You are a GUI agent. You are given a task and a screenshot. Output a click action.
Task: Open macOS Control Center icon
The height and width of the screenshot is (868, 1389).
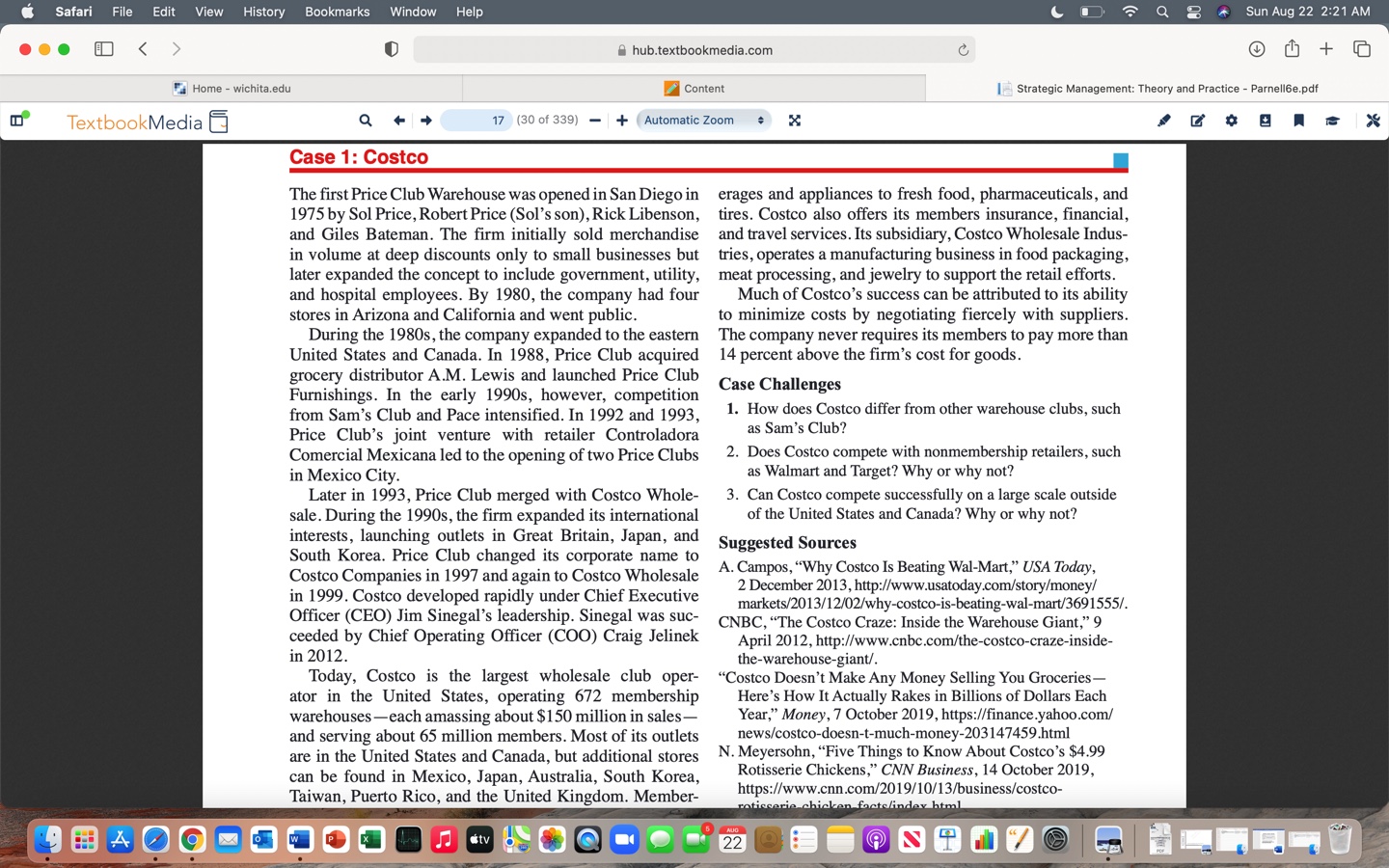(1194, 12)
